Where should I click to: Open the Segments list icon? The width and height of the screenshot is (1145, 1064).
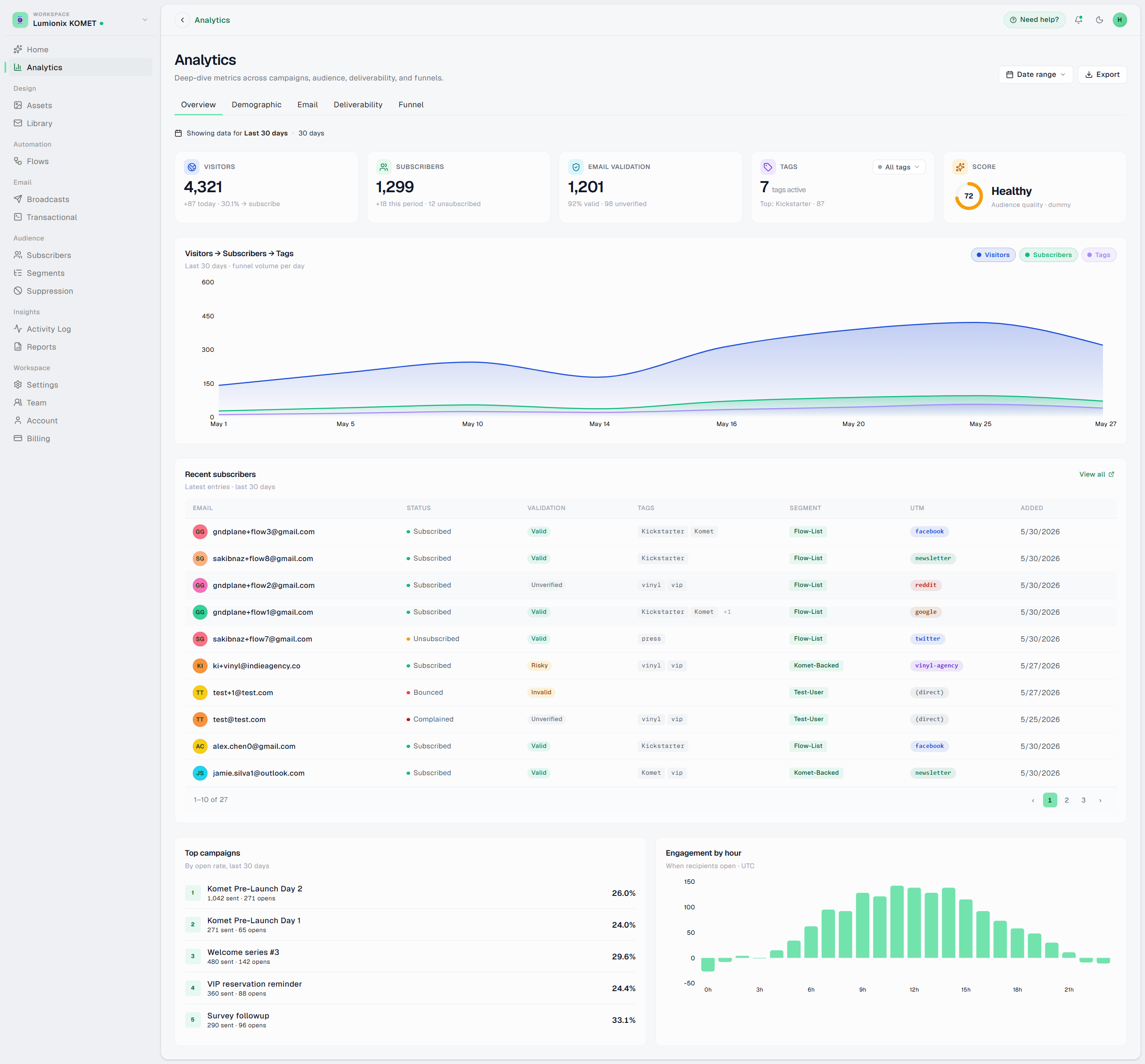pos(18,273)
